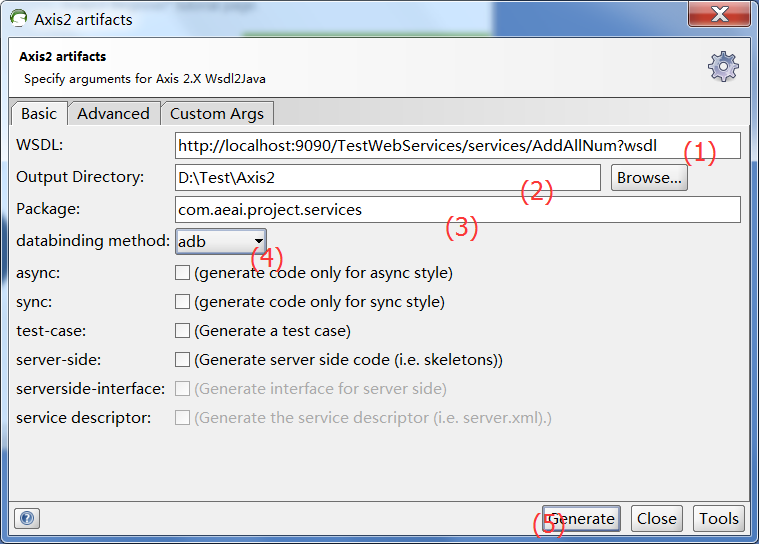
Task: Open the Custom Args tab
Action: (x=217, y=113)
